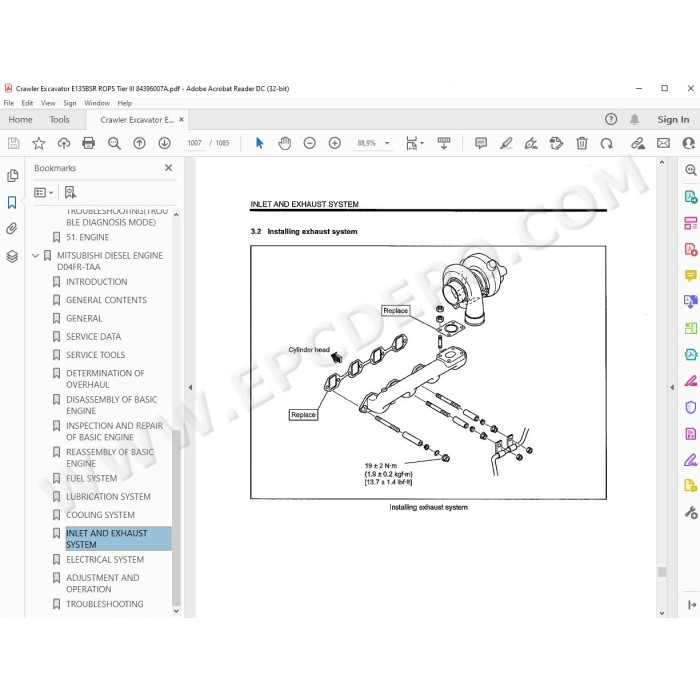This screenshot has height=700, width=700.
Task: Toggle page thumbnails panel
Action: tap(12, 175)
